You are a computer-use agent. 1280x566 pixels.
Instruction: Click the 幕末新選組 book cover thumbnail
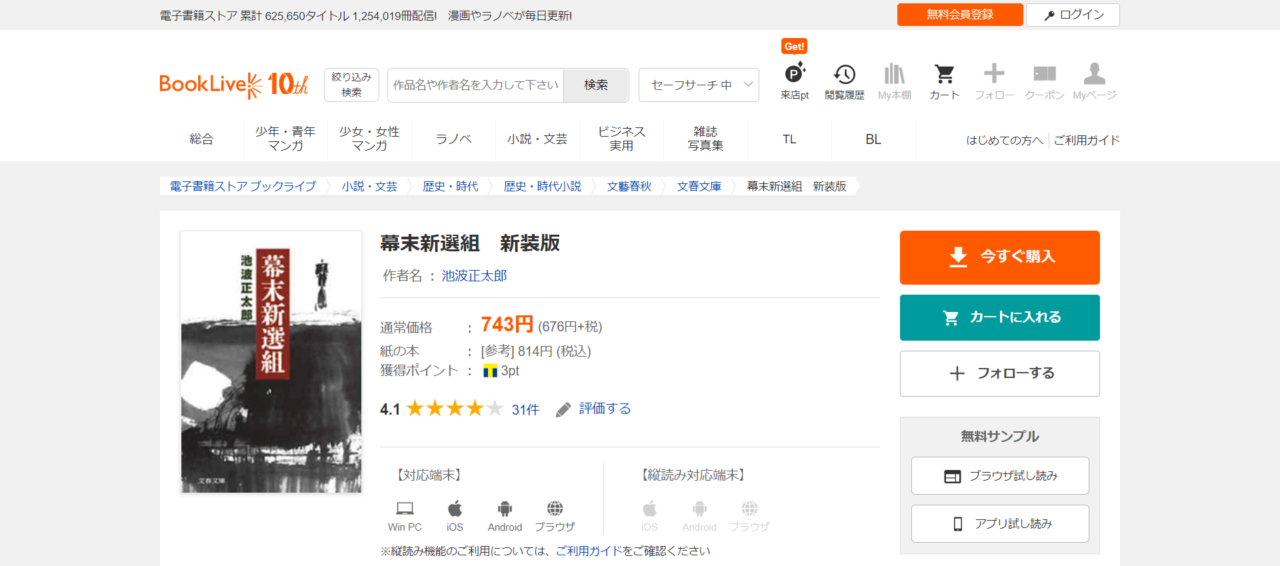pyautogui.click(x=271, y=362)
